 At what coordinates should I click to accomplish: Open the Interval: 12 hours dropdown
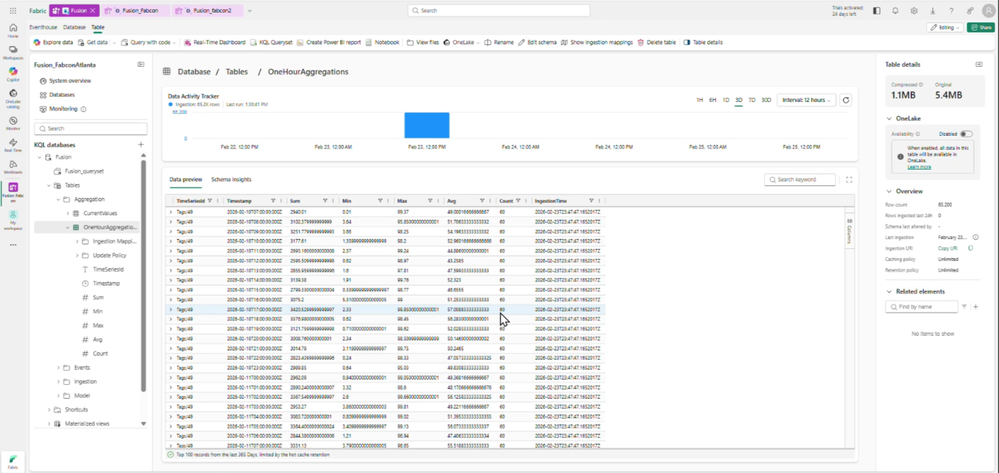click(806, 100)
